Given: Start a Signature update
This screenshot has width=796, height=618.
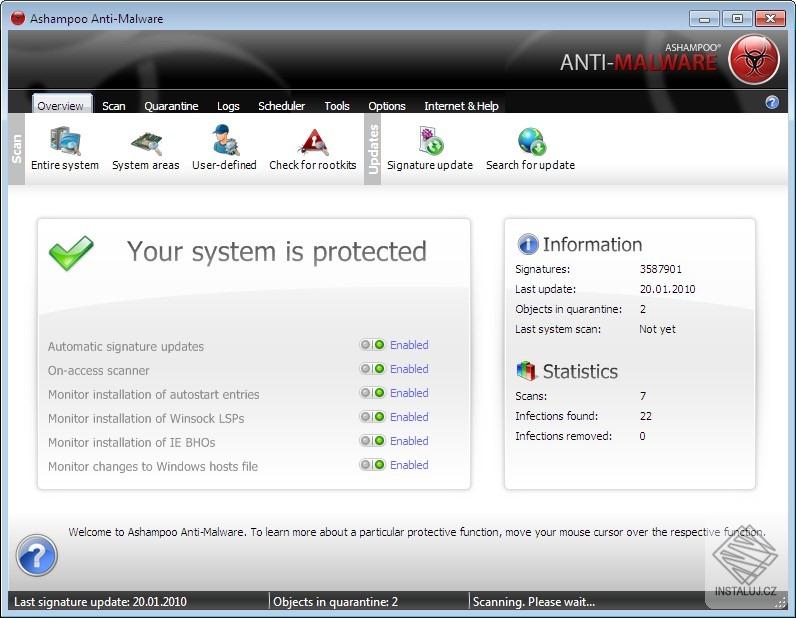Looking at the screenshot, I should pos(430,148).
